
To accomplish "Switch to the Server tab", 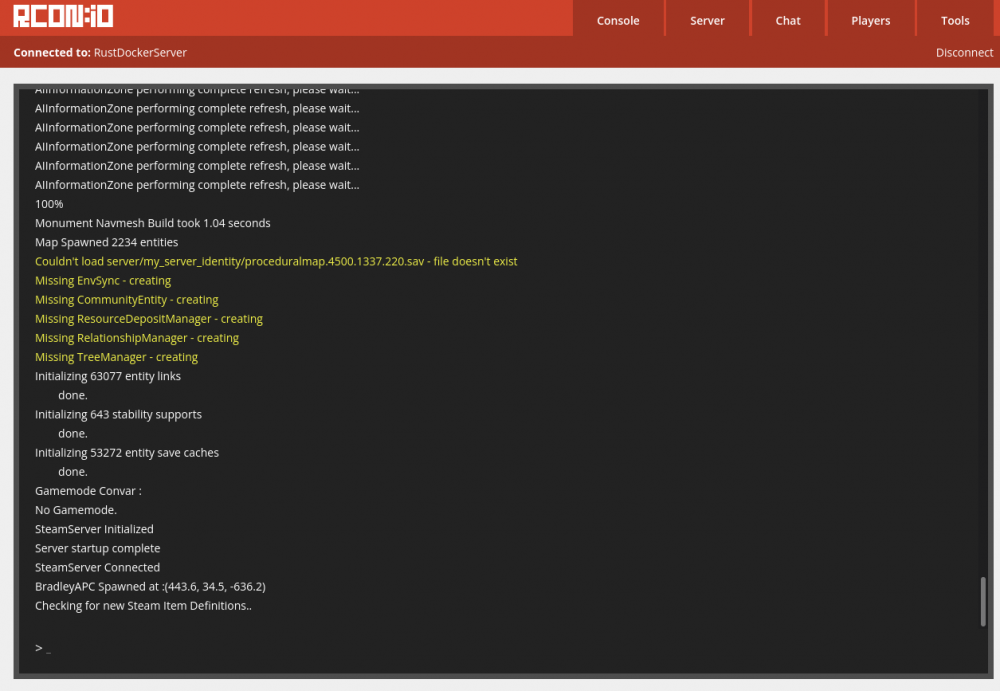I will 707,20.
